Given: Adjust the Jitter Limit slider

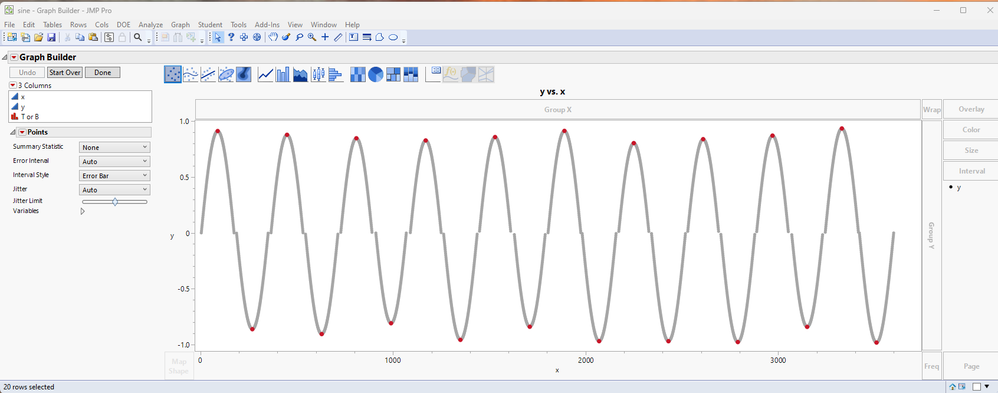Looking at the screenshot, I should (x=115, y=201).
